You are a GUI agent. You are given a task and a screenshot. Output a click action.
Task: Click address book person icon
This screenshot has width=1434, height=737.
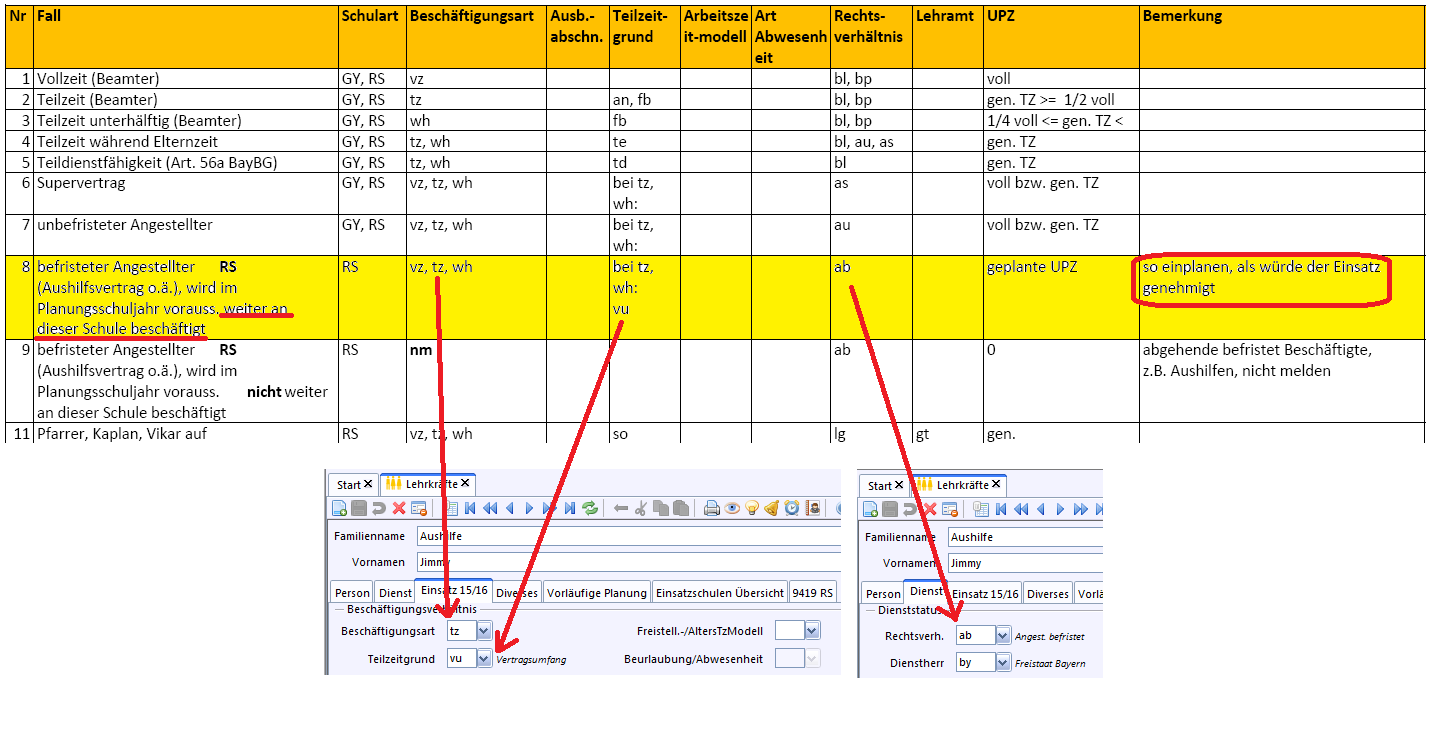point(812,508)
